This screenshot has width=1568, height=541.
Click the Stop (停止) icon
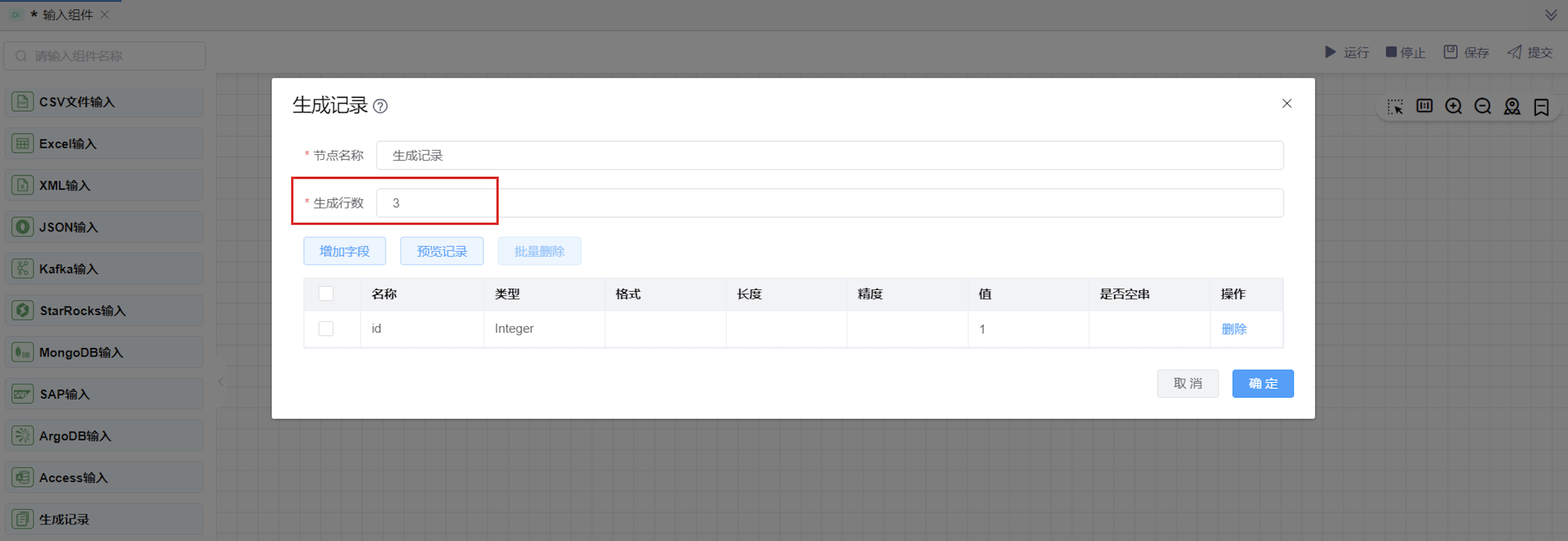point(1391,52)
